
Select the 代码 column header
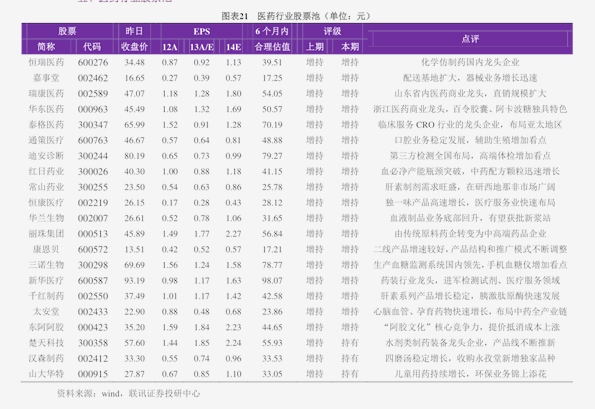[x=92, y=47]
